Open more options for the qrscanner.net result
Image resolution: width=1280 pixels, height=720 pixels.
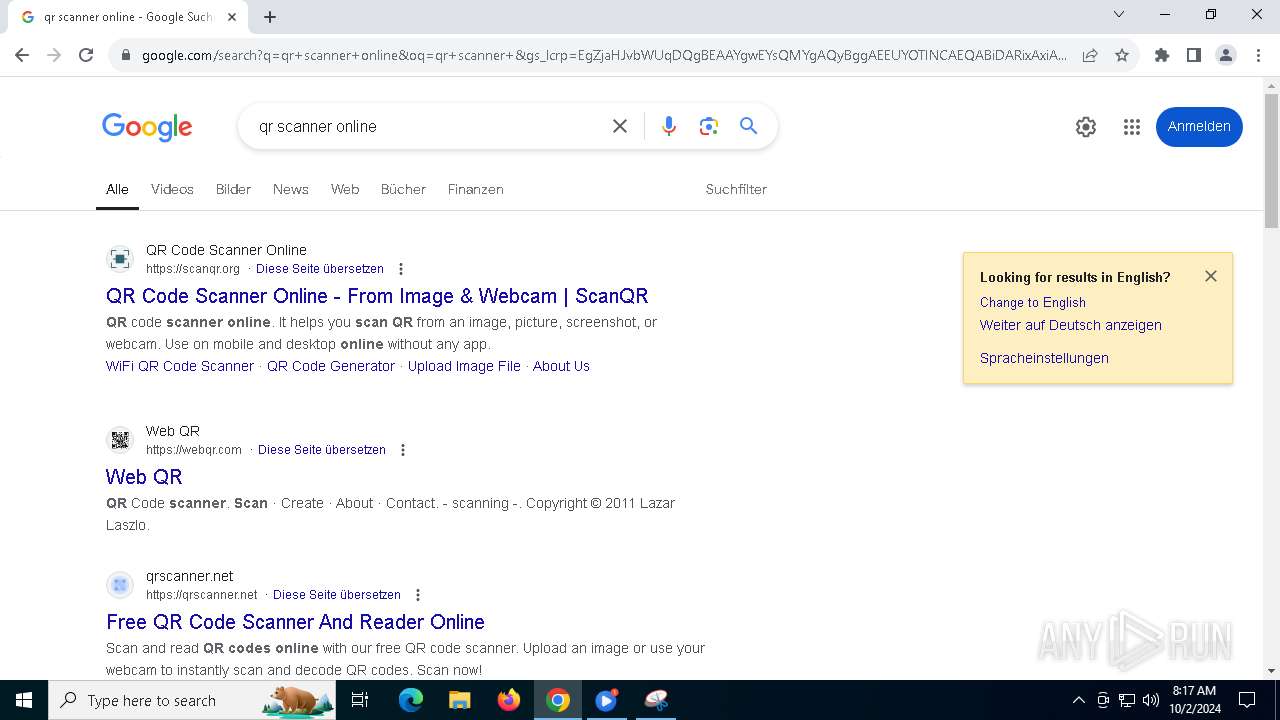(x=418, y=595)
